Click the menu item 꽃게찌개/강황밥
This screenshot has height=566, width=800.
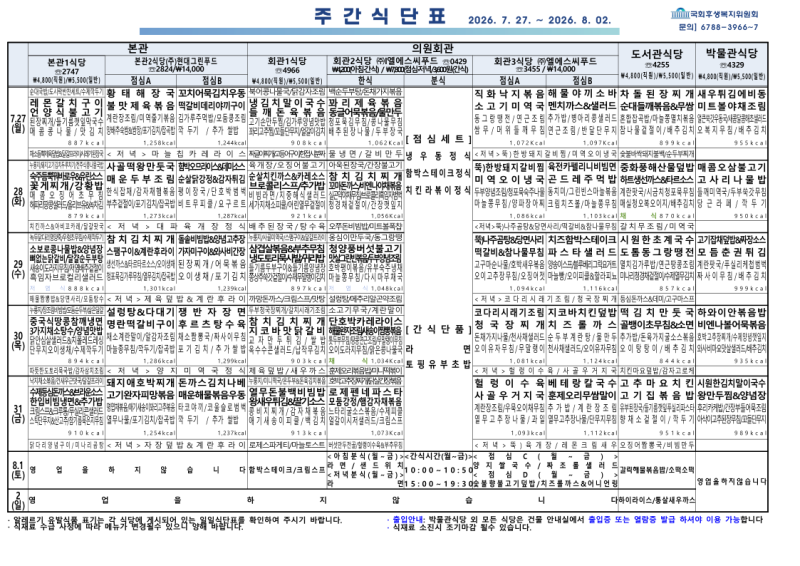click(x=66, y=186)
